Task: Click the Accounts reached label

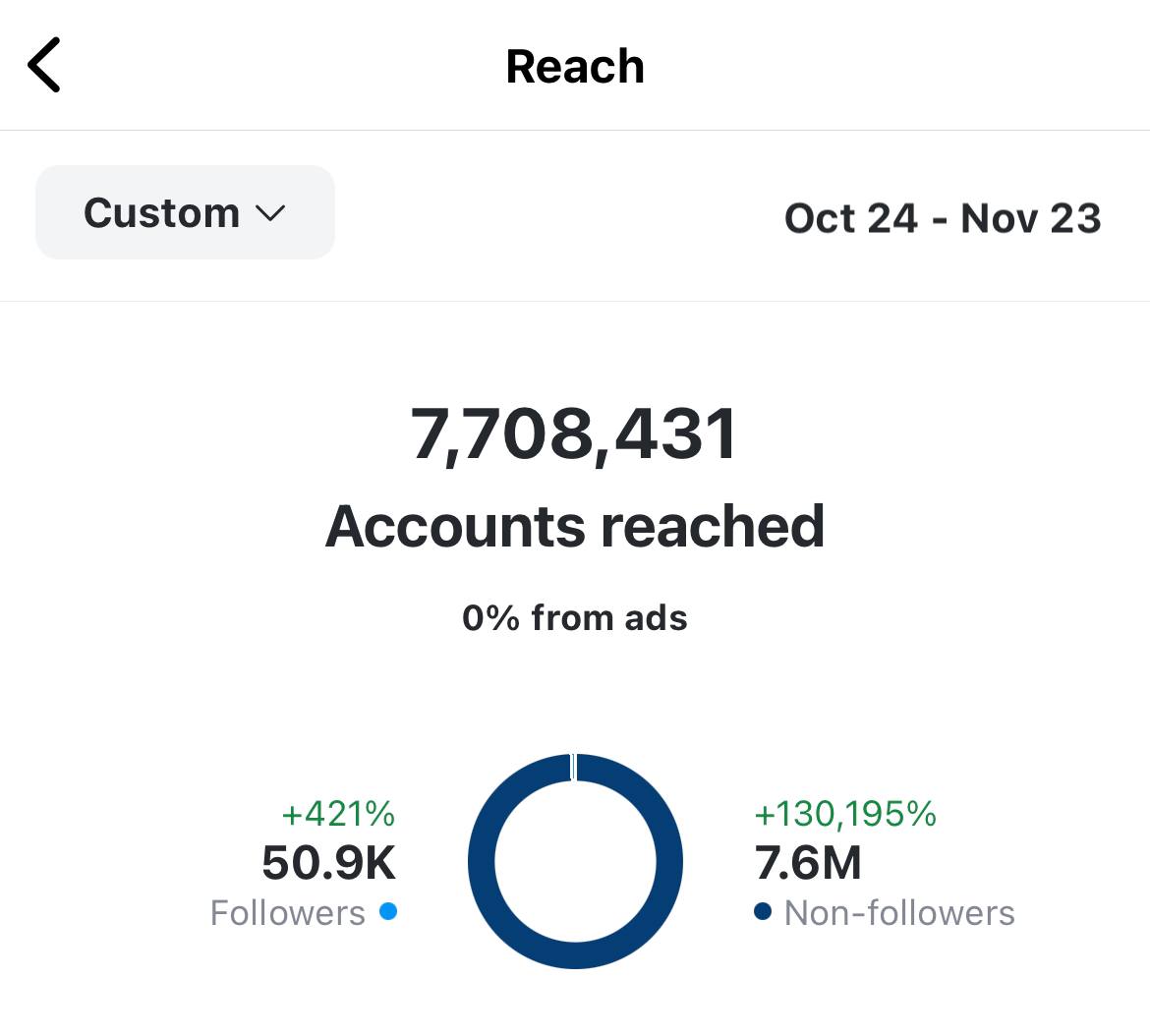Action: 575,526
